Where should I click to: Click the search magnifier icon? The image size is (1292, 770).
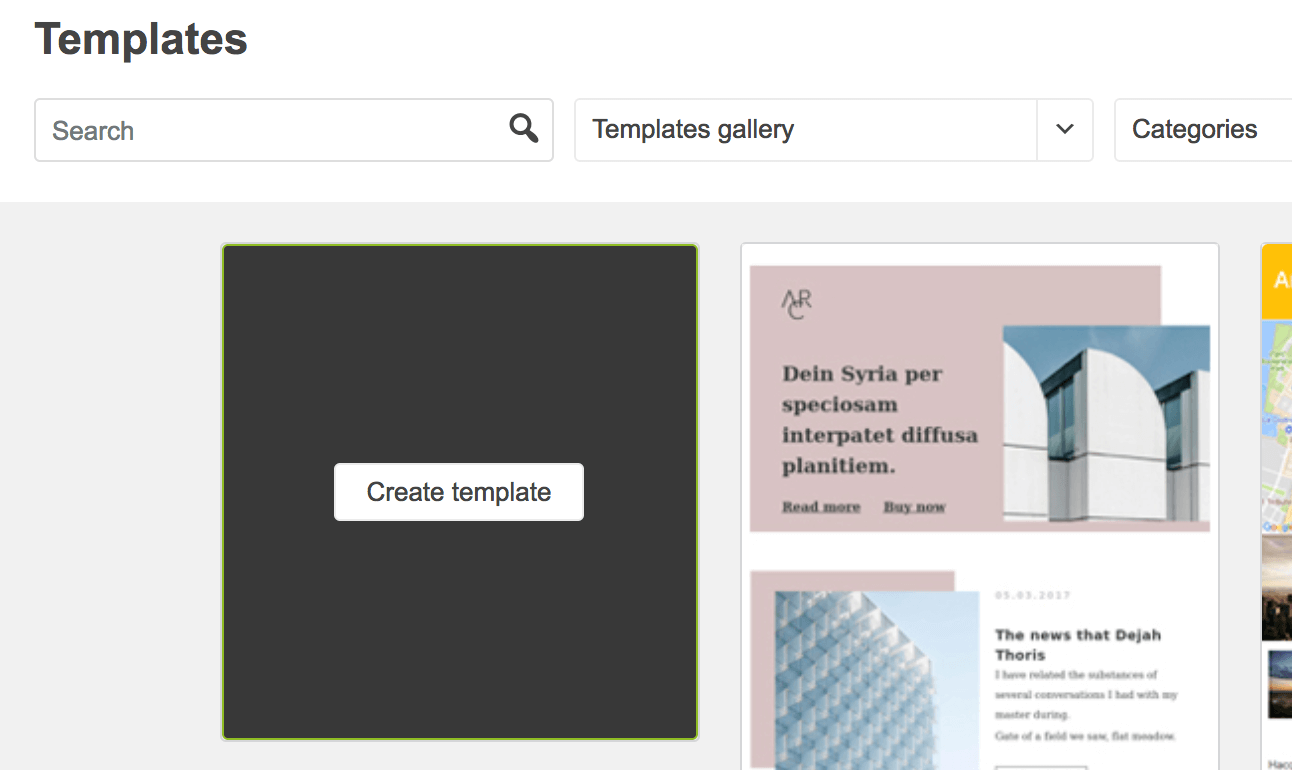523,128
